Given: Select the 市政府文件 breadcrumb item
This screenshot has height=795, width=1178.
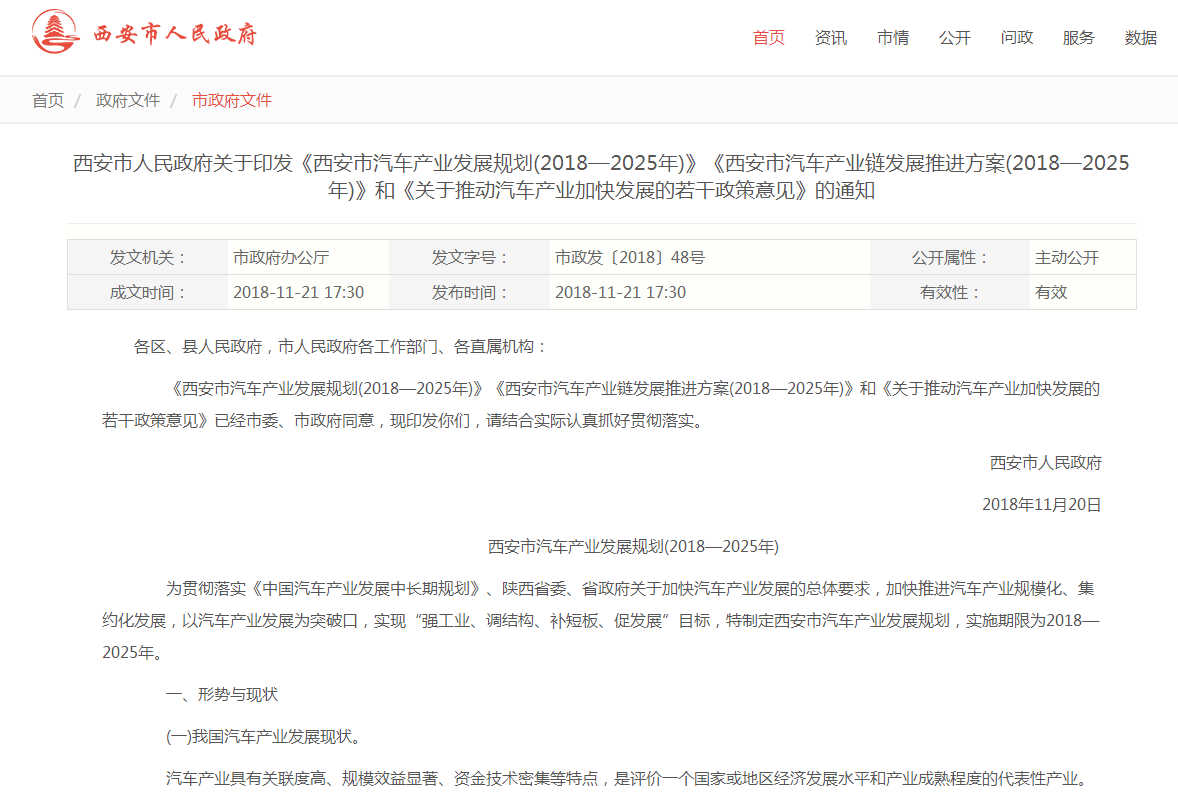Looking at the screenshot, I should point(232,100).
